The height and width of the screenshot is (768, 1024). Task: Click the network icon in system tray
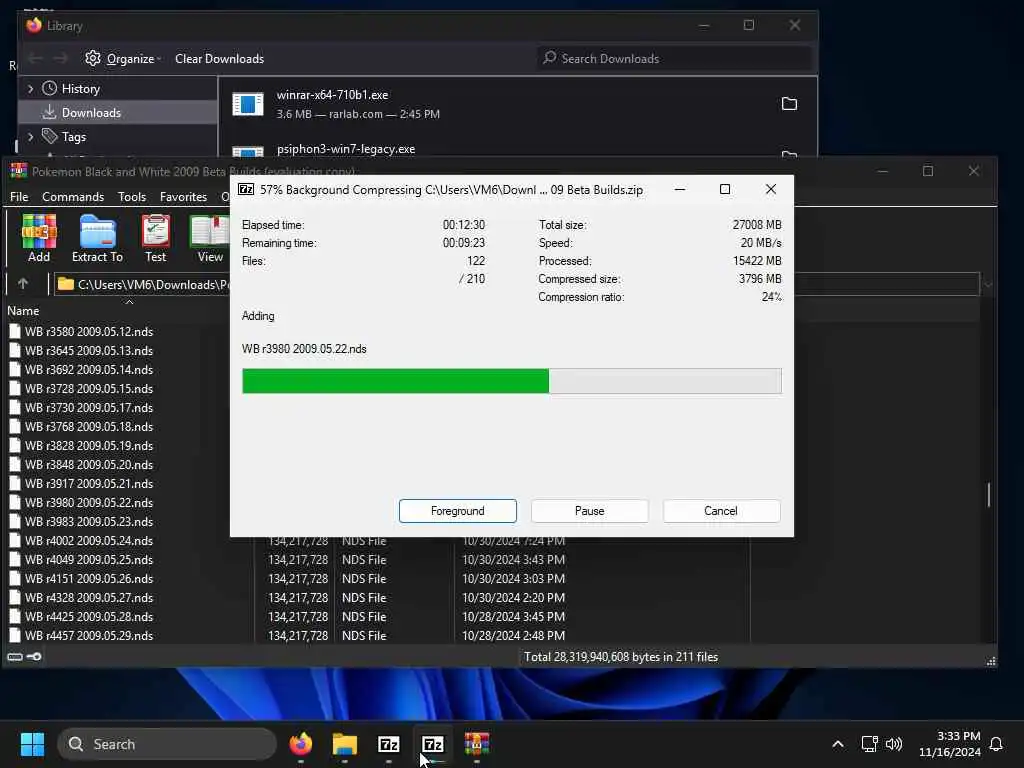869,744
